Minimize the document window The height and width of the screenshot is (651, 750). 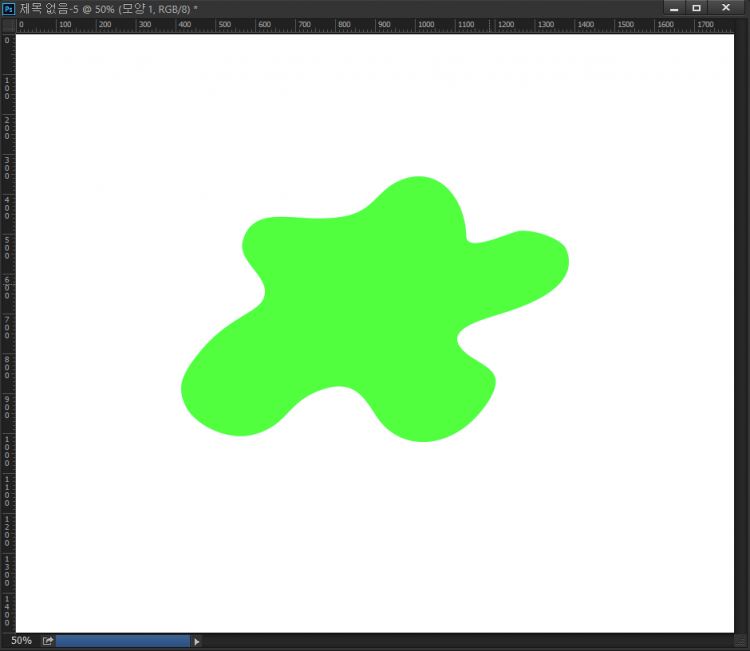point(674,8)
